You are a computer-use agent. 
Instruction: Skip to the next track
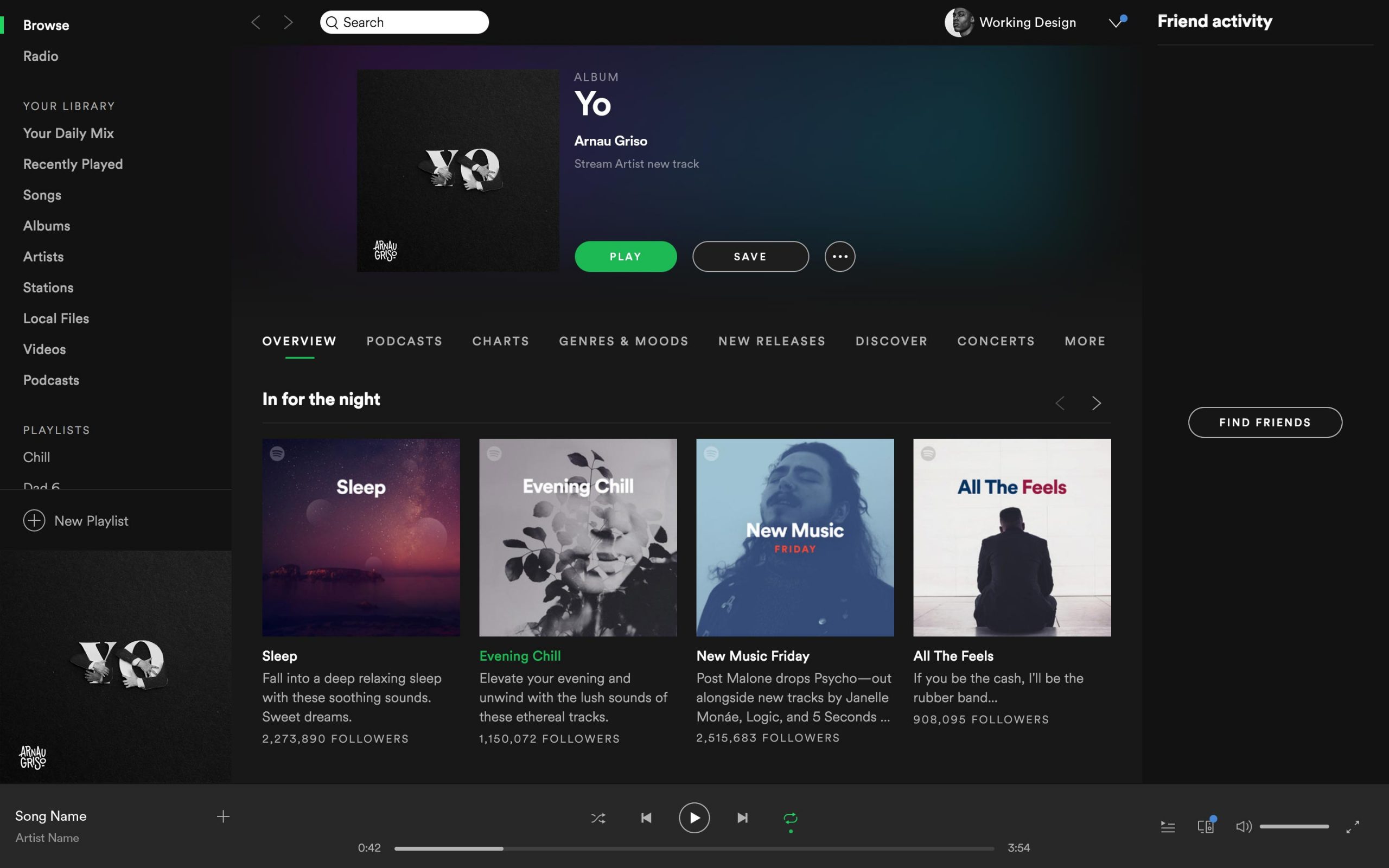pos(742,818)
